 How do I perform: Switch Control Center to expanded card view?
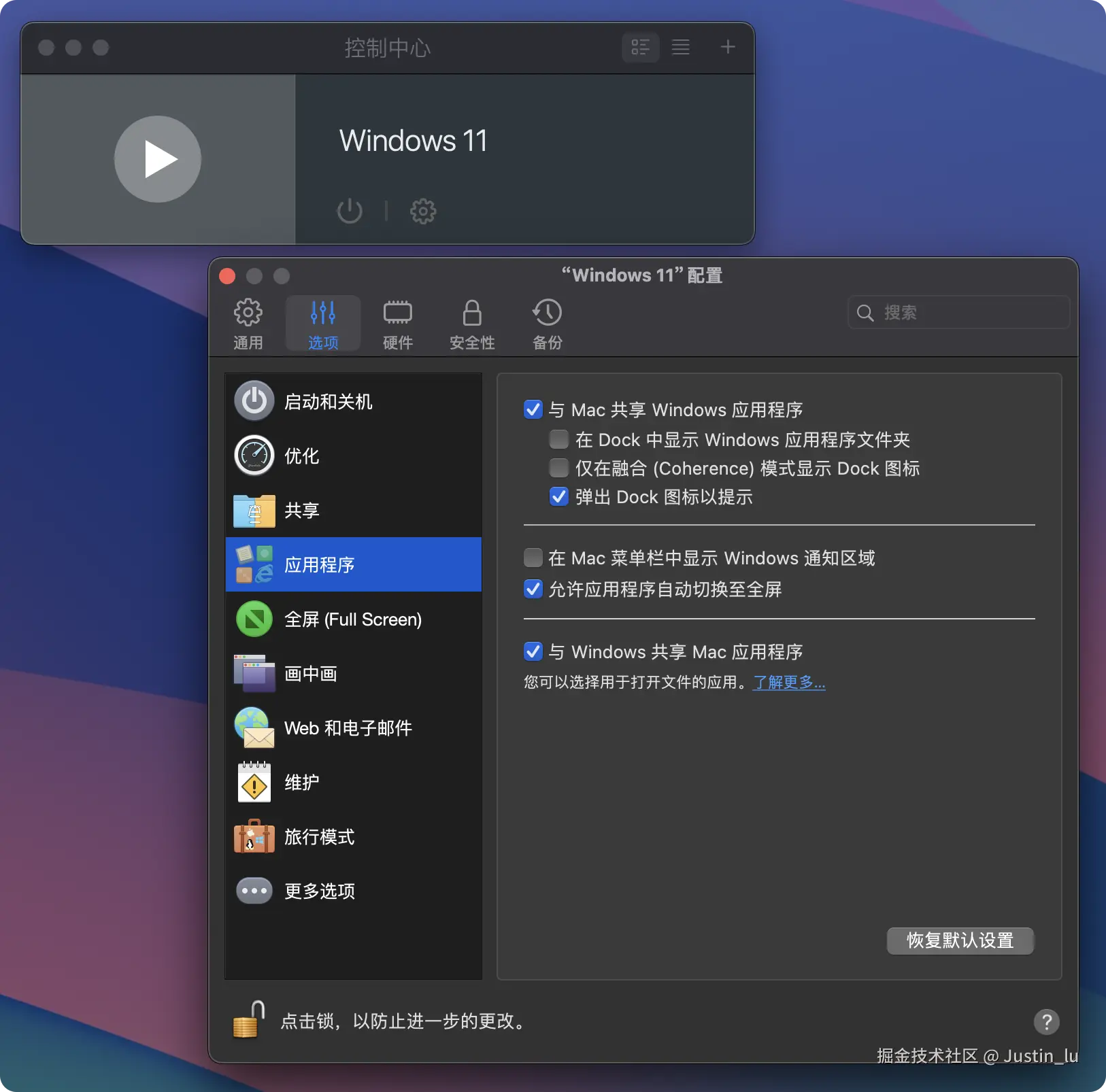pos(640,47)
